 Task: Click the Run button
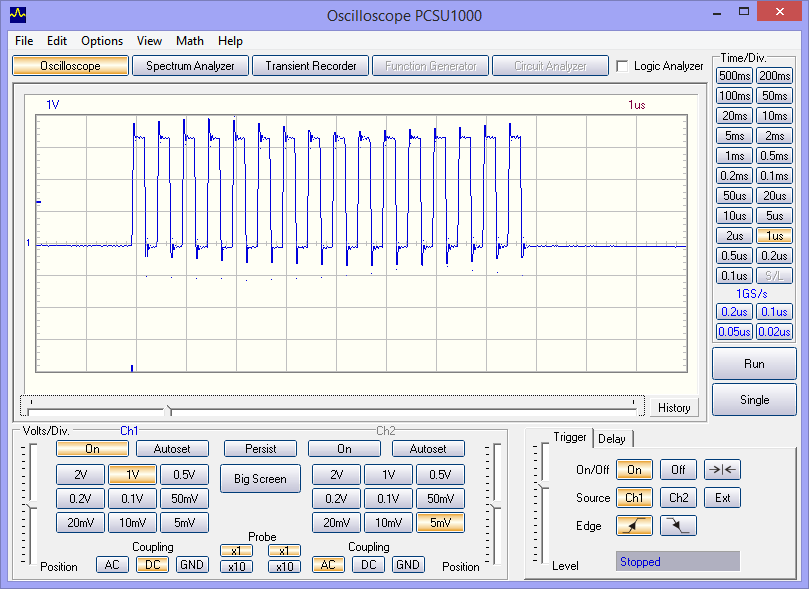coord(754,364)
